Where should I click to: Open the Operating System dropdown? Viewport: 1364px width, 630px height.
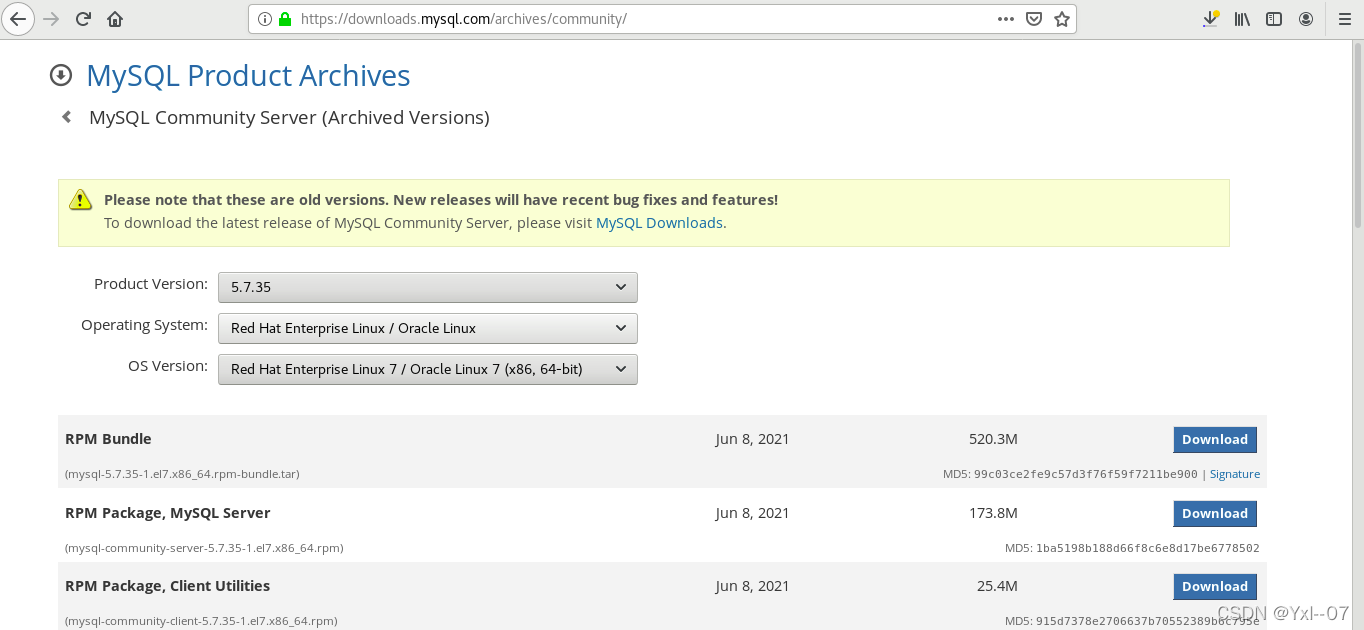[x=428, y=328]
